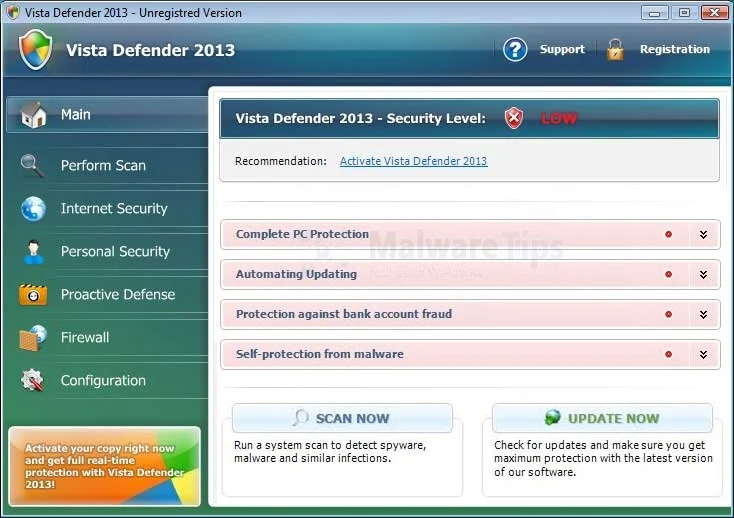Click red dot for Self-protection from malware
734x518 pixels.
coord(668,355)
